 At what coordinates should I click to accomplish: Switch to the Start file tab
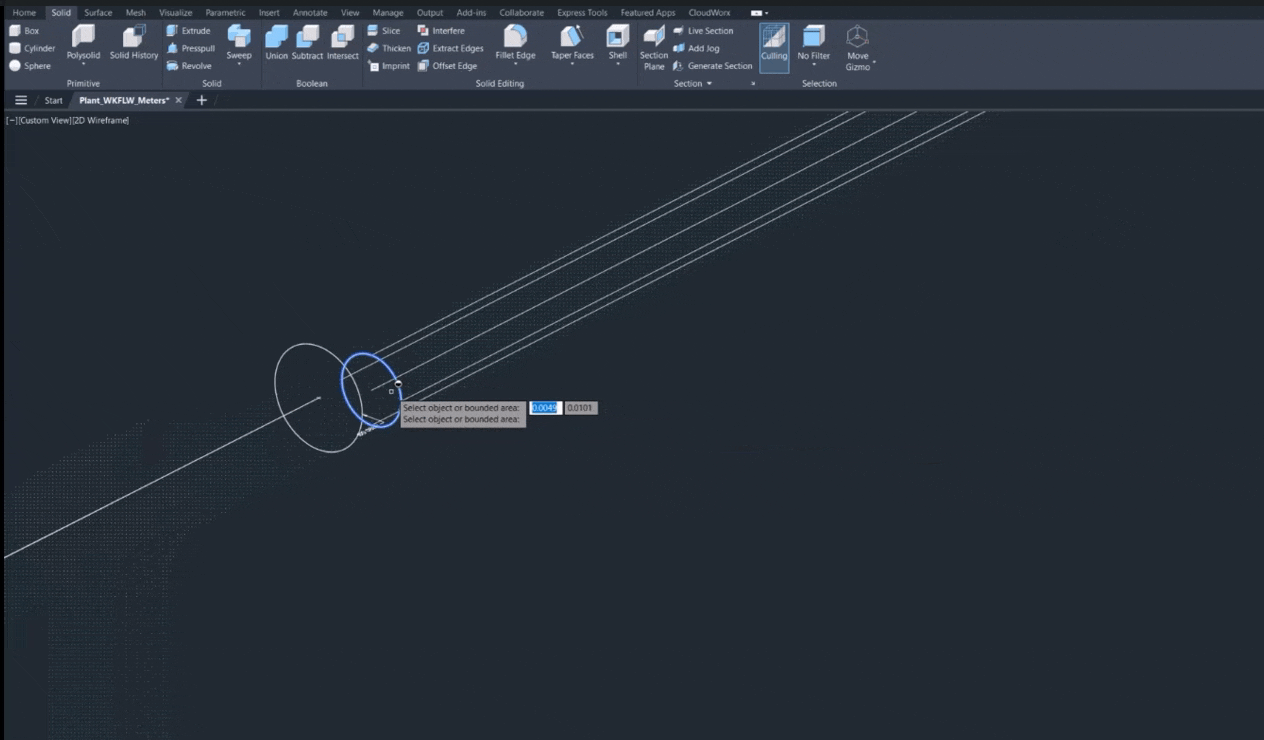(x=54, y=100)
